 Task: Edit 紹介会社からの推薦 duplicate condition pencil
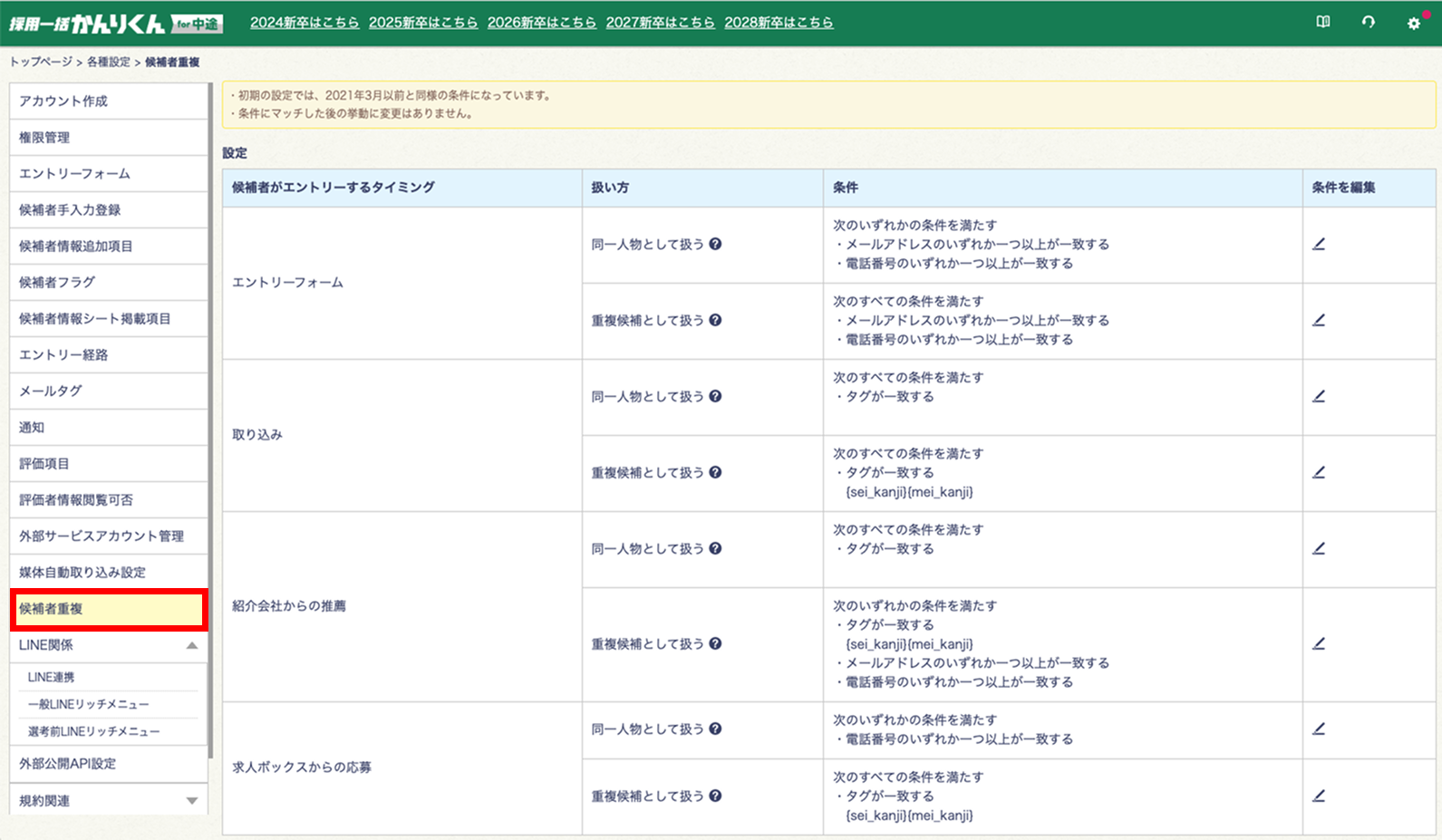coord(1319,643)
